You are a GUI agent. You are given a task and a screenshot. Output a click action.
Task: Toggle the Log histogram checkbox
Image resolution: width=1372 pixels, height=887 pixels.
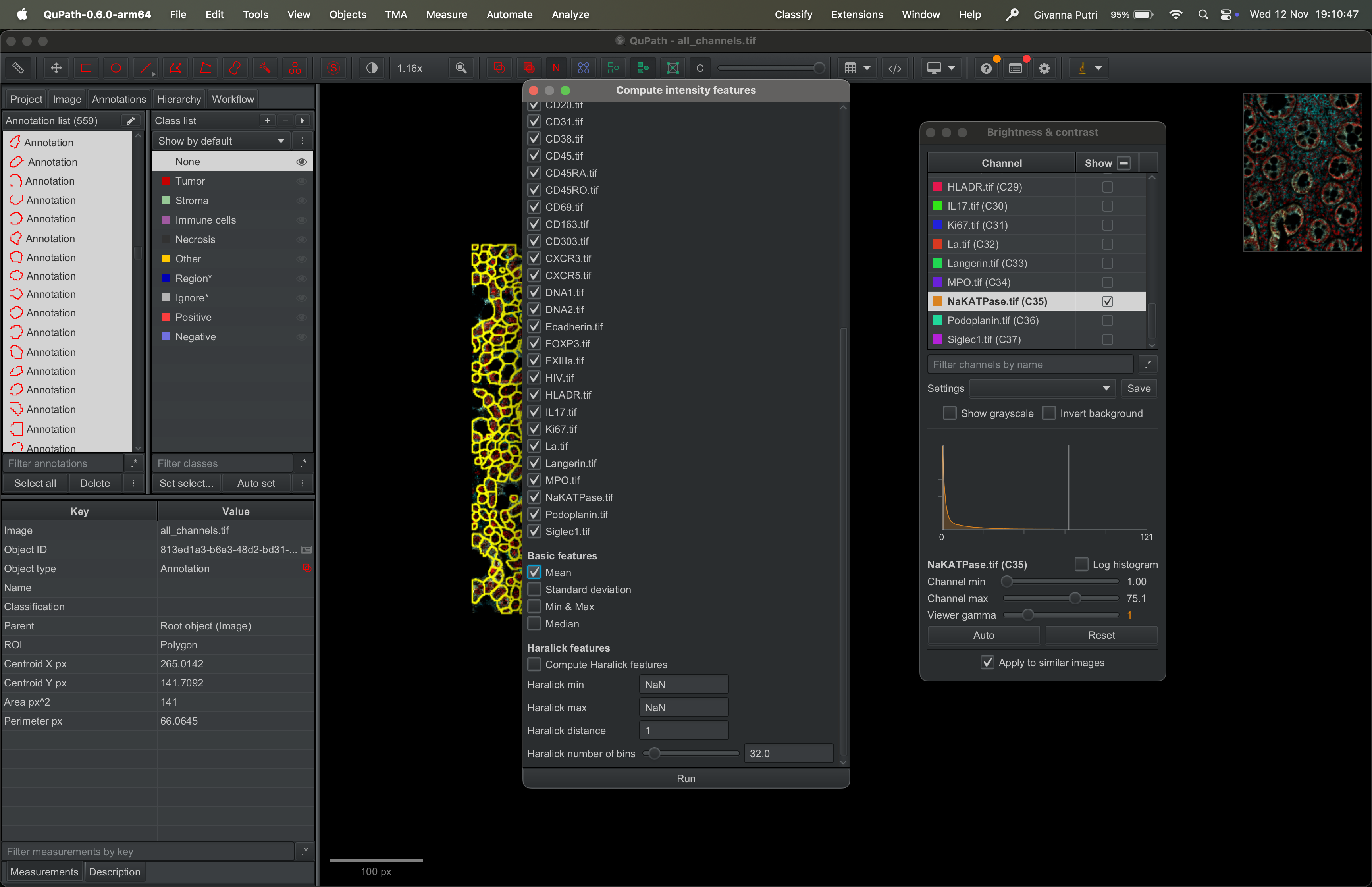1081,565
